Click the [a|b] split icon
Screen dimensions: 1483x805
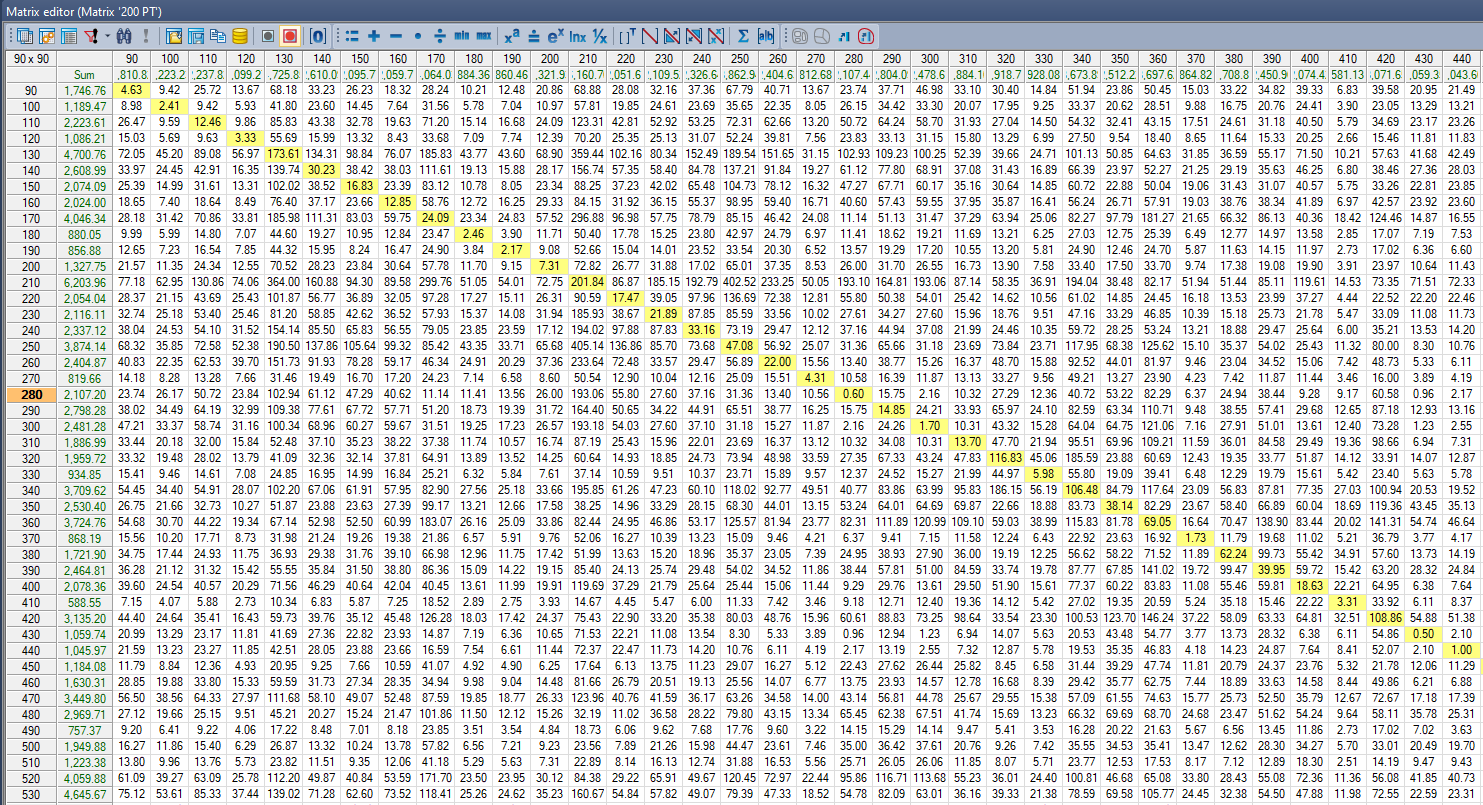point(766,36)
